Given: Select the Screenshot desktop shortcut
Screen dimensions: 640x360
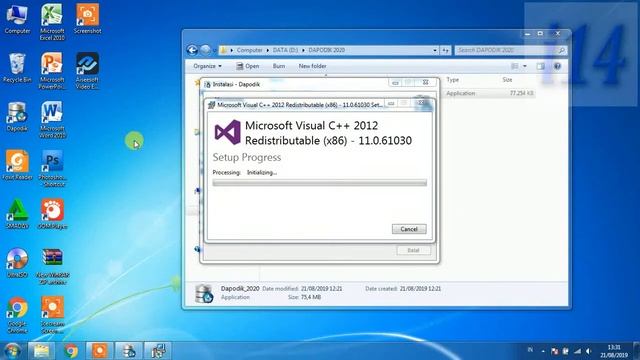Looking at the screenshot, I should tap(87, 19).
